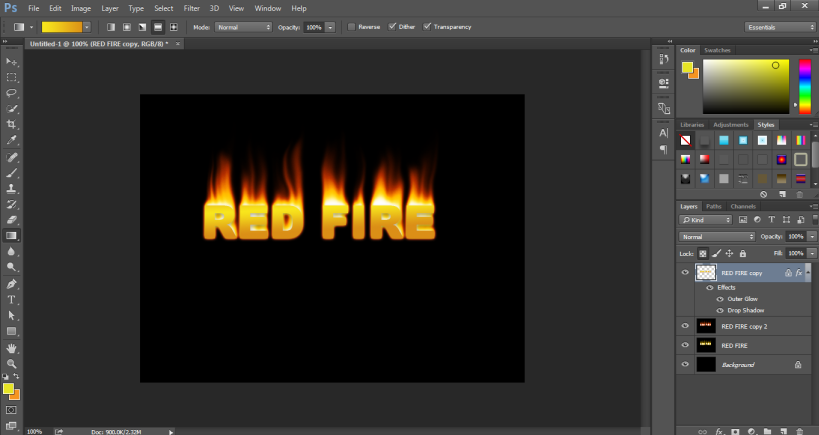This screenshot has width=819, height=435.
Task: Hide the RED FIRE copy layer
Action: click(x=685, y=272)
